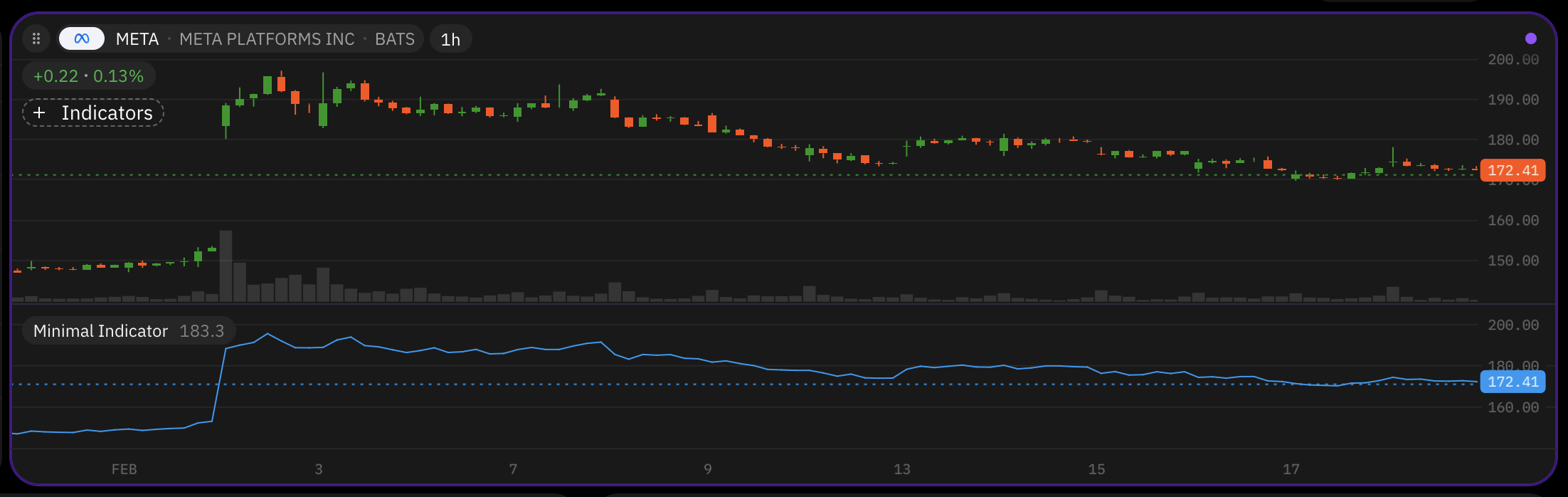Open the META symbol search
Viewport: 1568px width, 497px height.
[137, 39]
